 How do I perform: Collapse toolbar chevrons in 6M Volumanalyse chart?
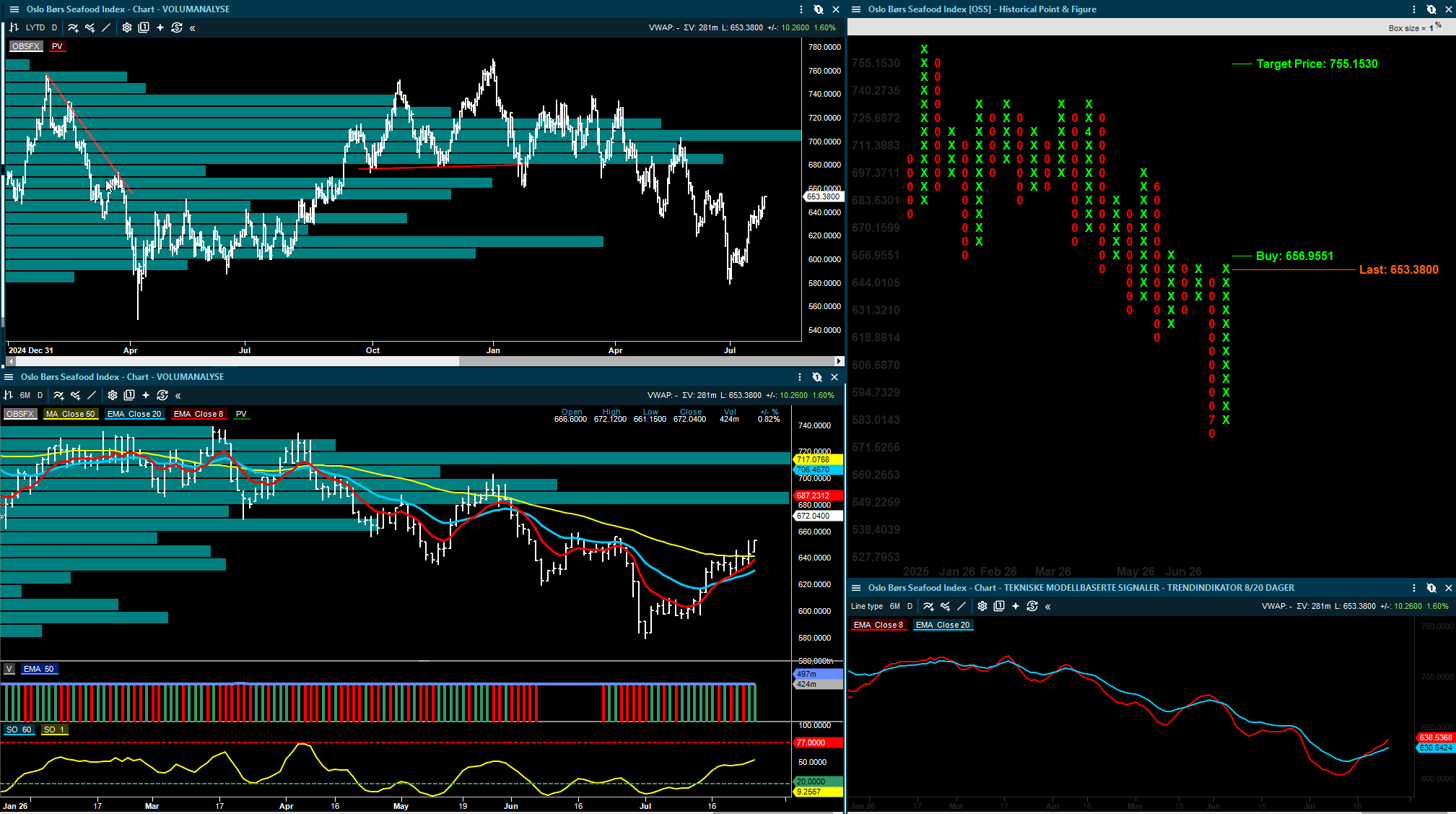click(x=178, y=396)
